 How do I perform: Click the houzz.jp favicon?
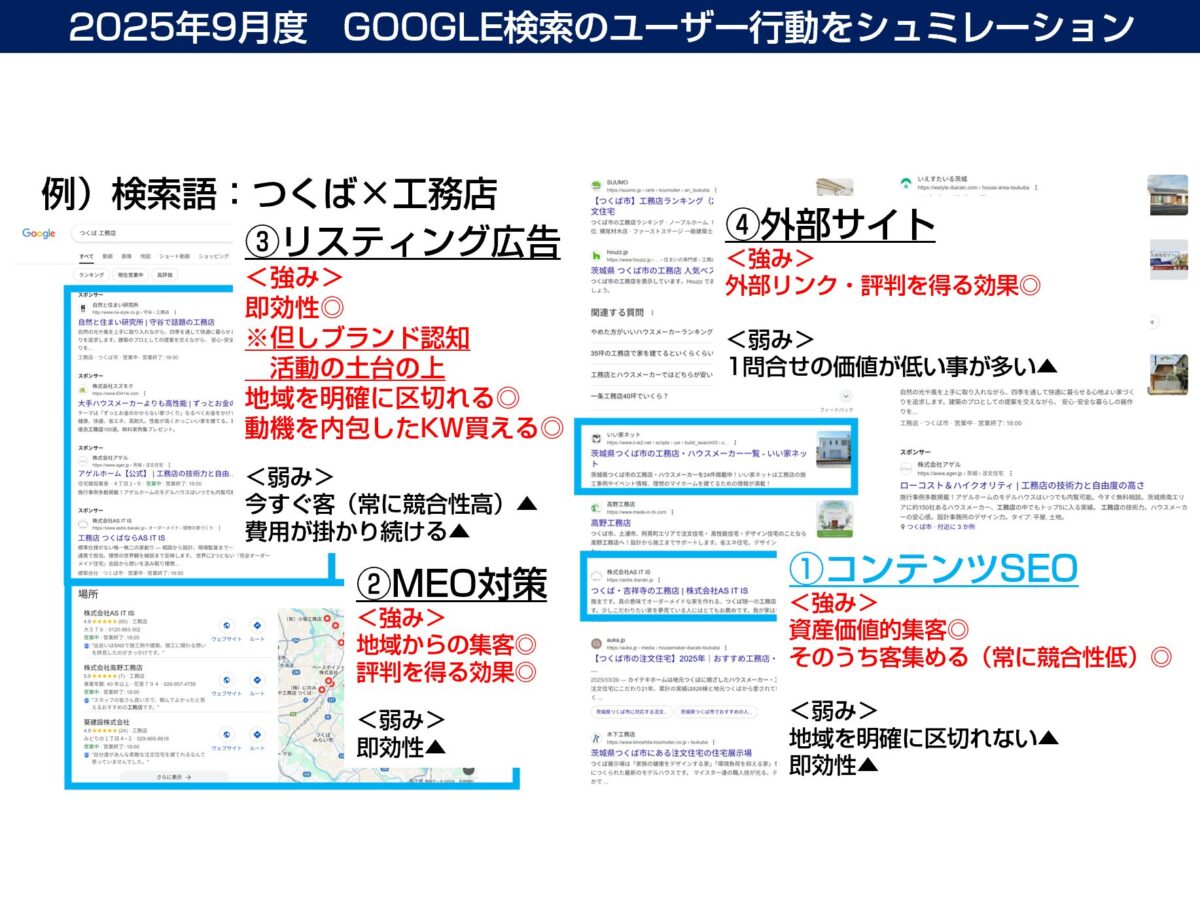tap(596, 256)
